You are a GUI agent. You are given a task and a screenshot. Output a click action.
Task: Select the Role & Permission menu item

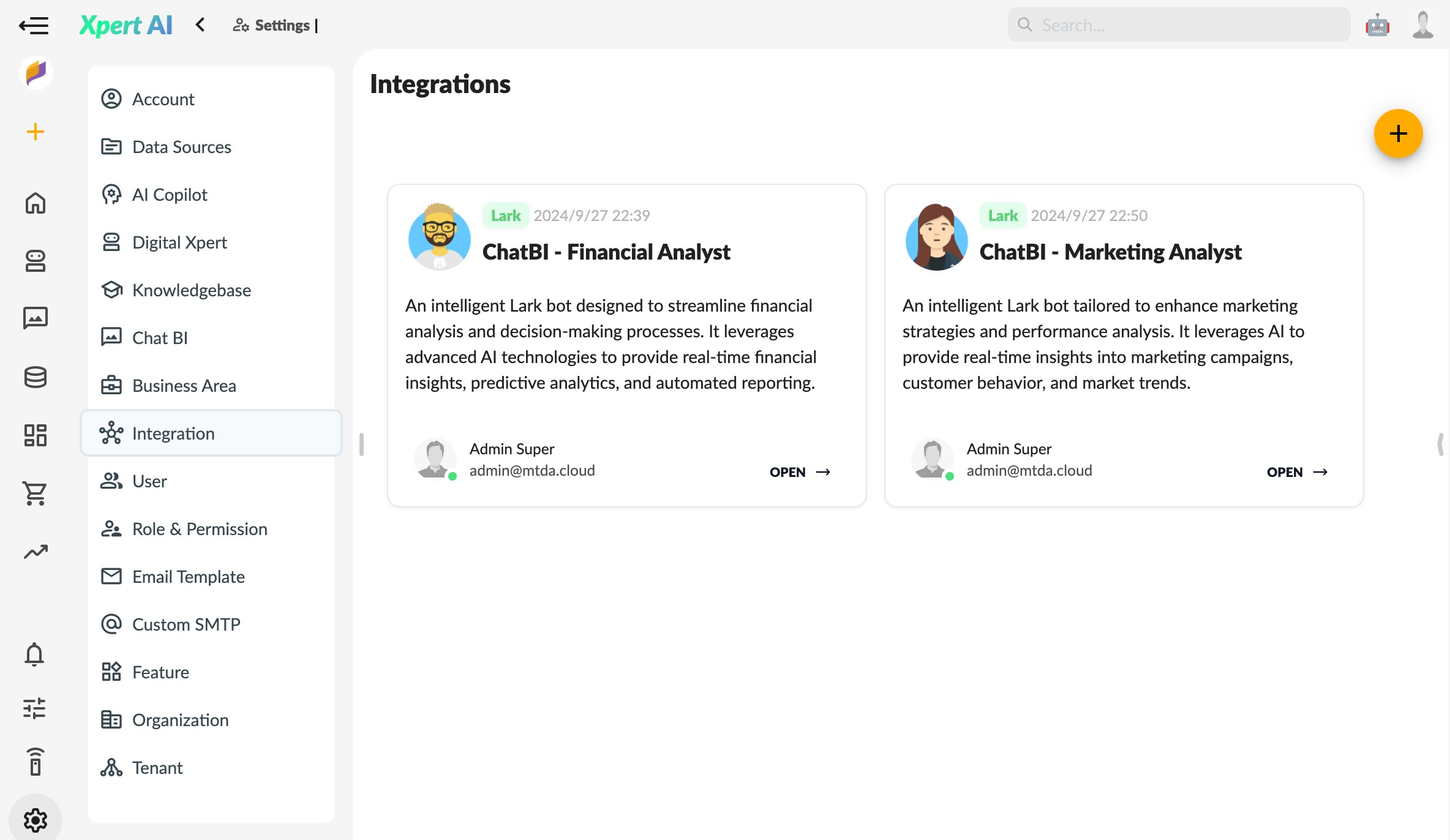point(199,528)
